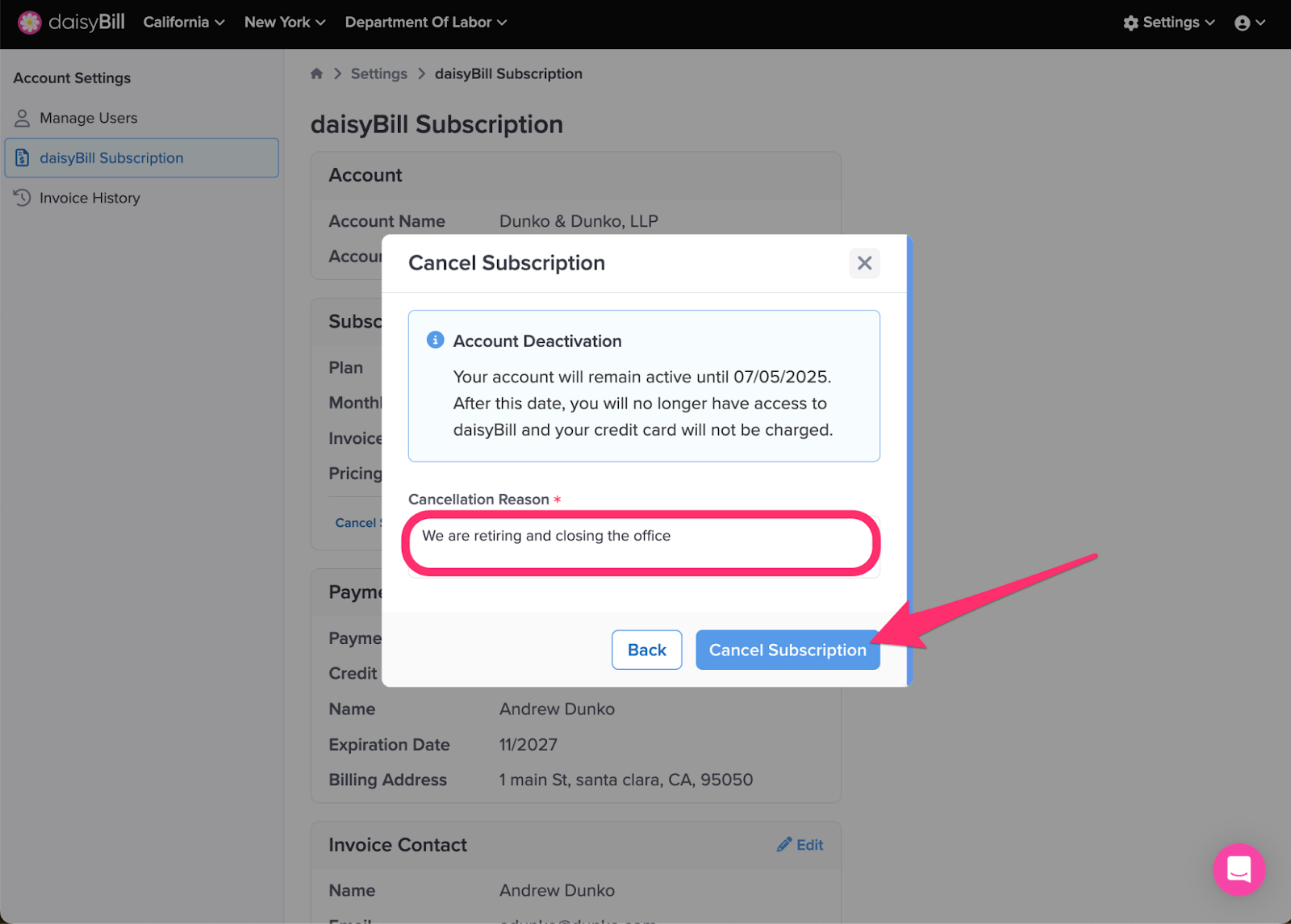Click the home breadcrumb icon
Screen dimensions: 1291x924
(x=316, y=73)
